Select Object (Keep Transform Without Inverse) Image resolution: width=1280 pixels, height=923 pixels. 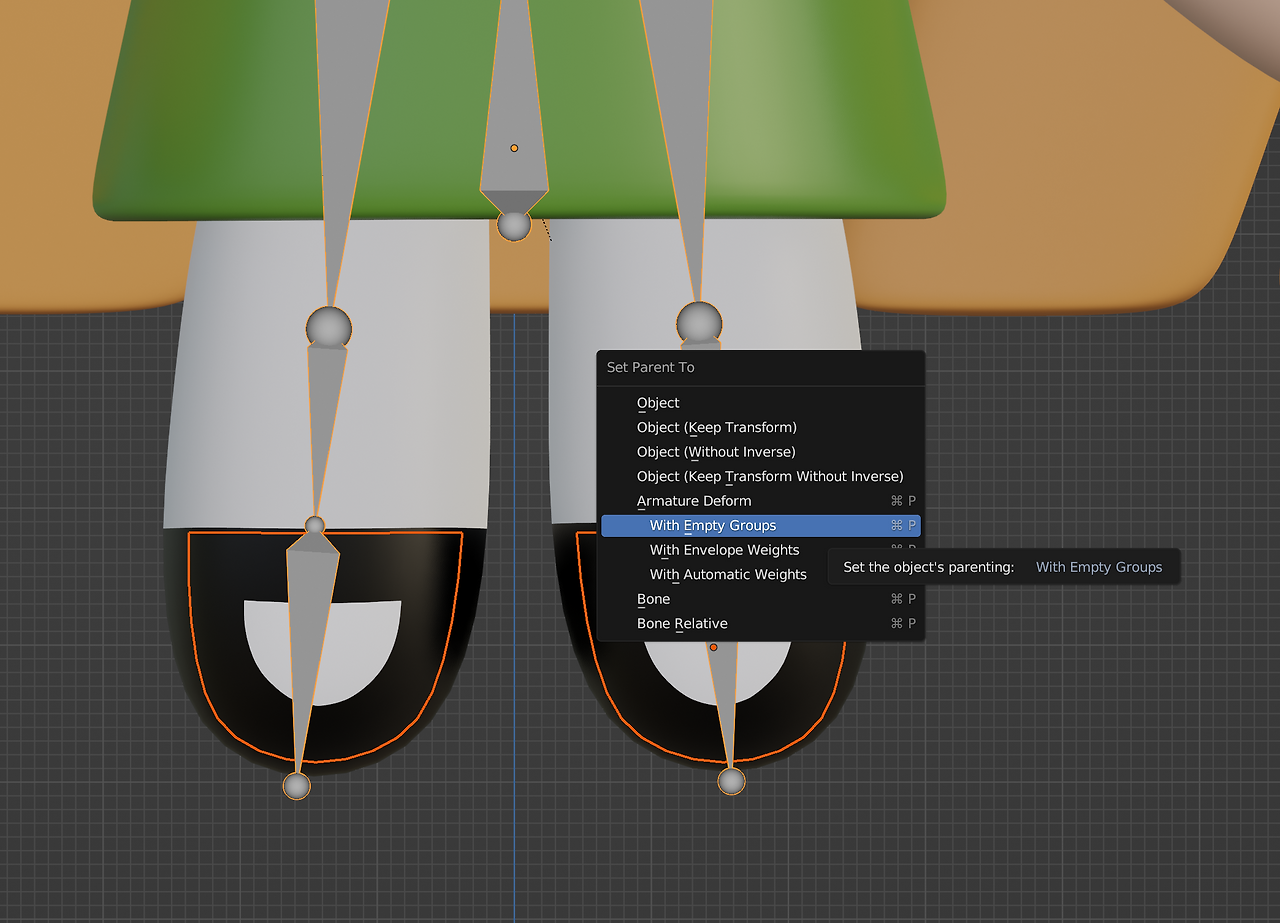760,476
